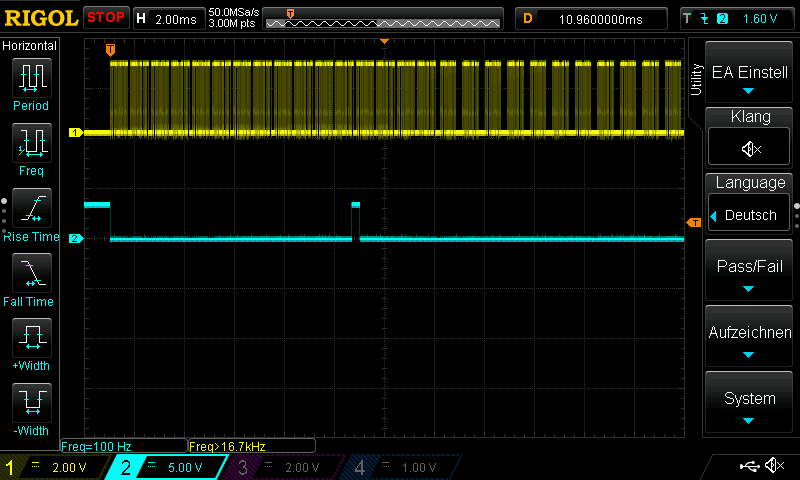Viewport: 800px width, 480px height.
Task: Select the Period measurement icon
Action: 32,78
